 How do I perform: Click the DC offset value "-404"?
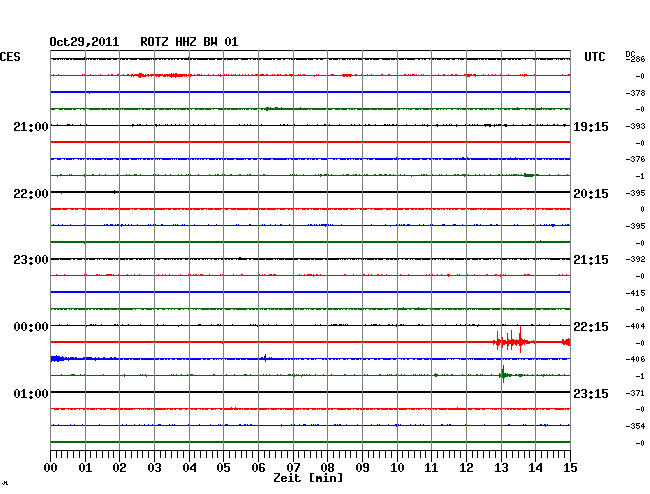click(636, 326)
